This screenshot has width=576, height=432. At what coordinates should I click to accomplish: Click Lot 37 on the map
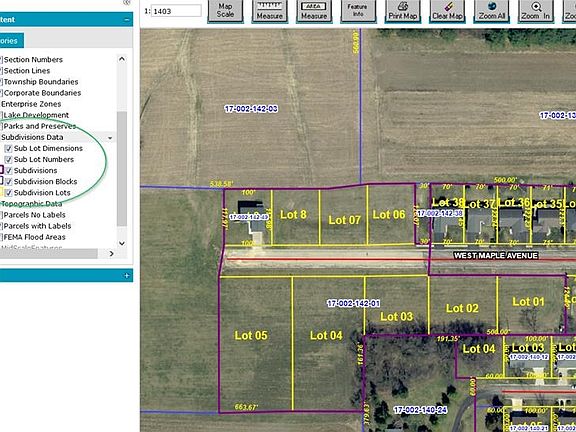click(x=480, y=204)
